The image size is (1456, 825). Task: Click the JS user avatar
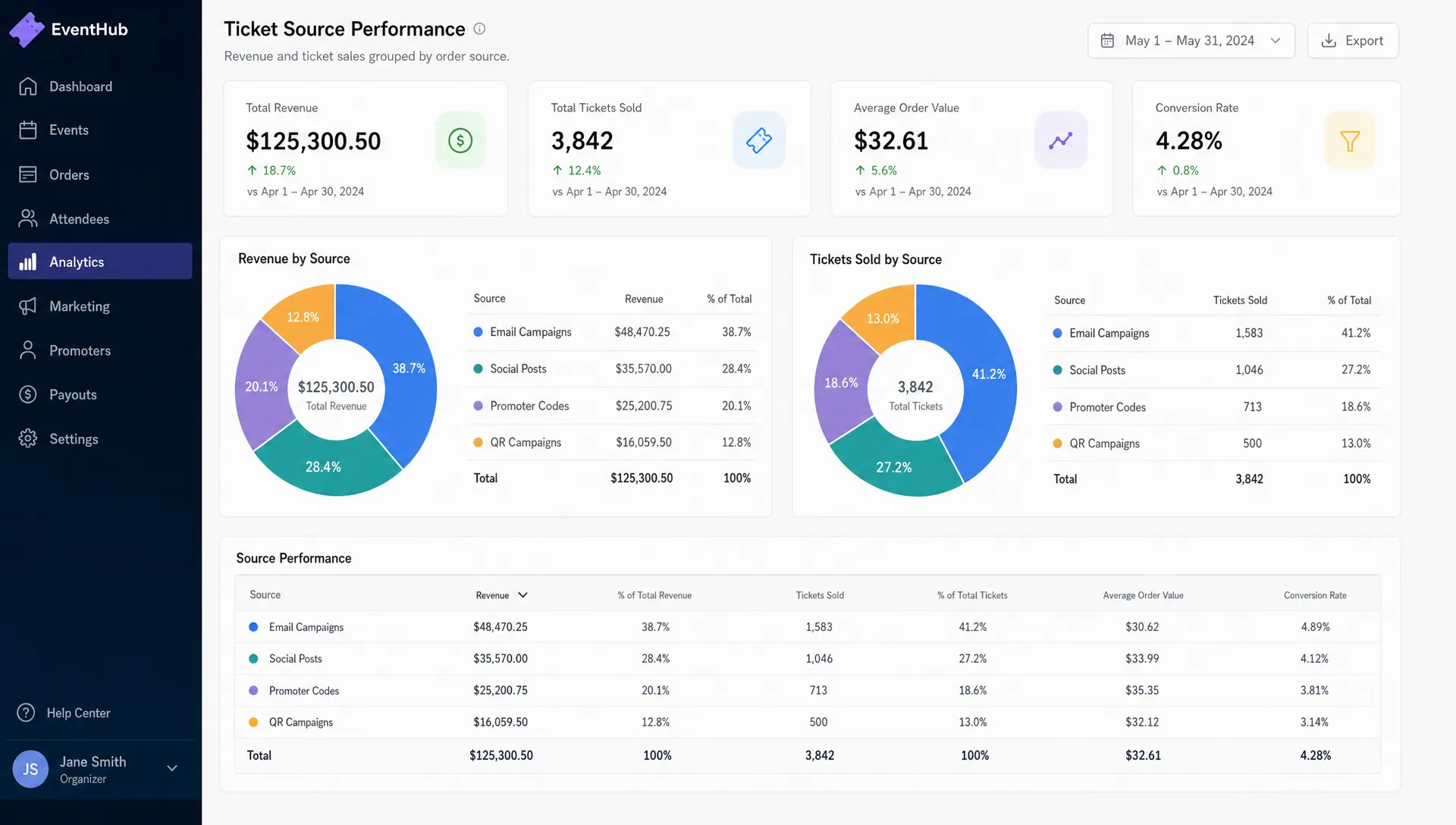[x=30, y=769]
